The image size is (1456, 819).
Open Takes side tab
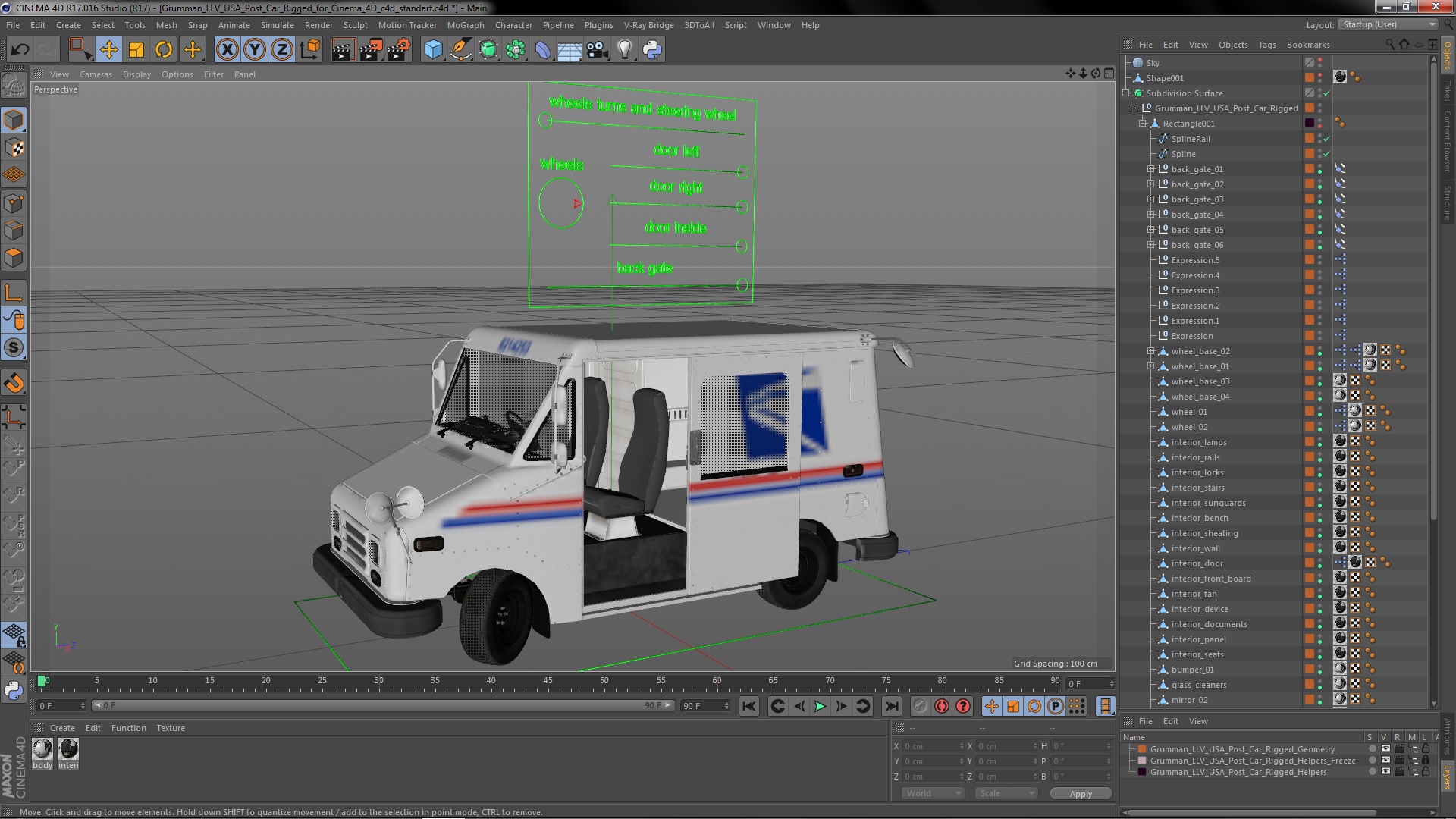coord(1447,91)
